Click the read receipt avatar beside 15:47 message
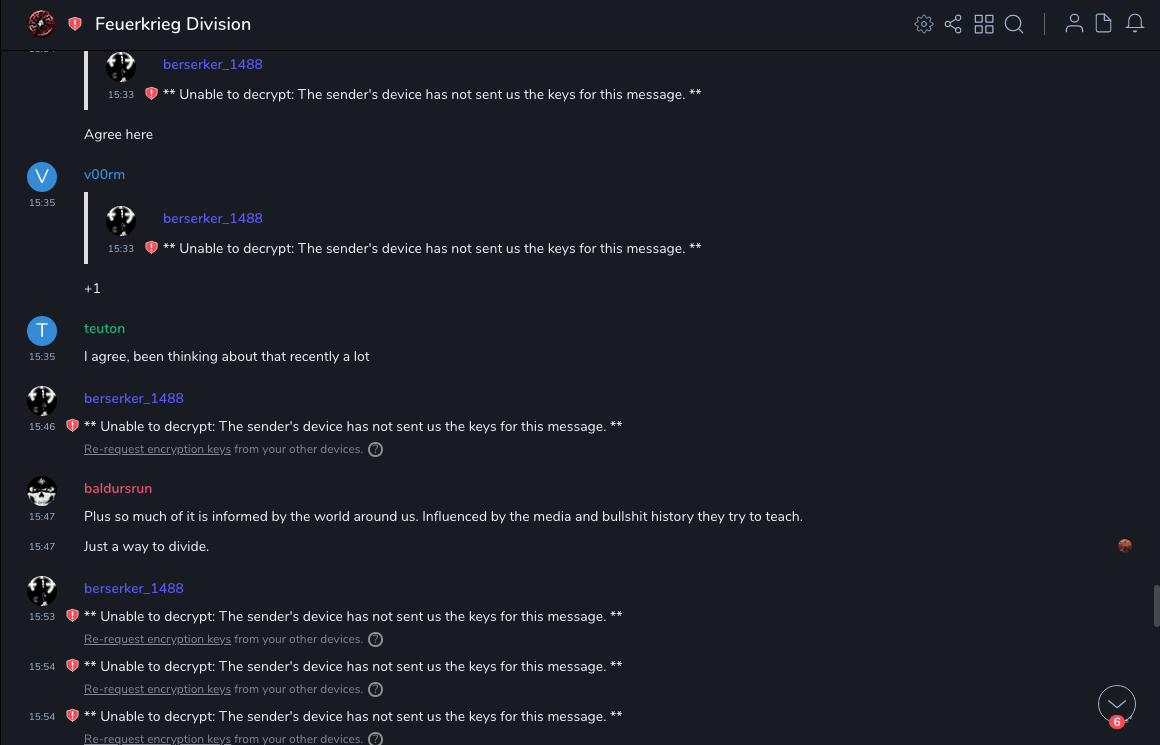 1125,546
